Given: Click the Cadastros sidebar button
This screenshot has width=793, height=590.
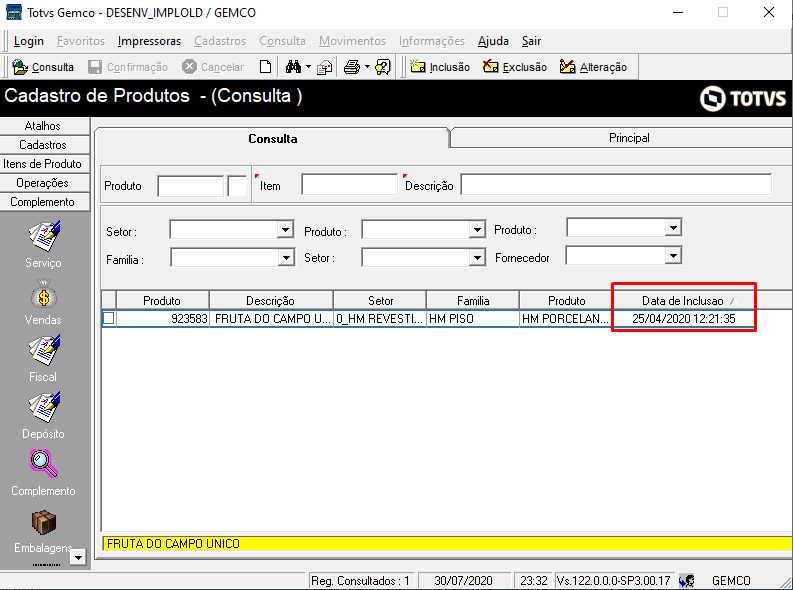Looking at the screenshot, I should click(45, 145).
